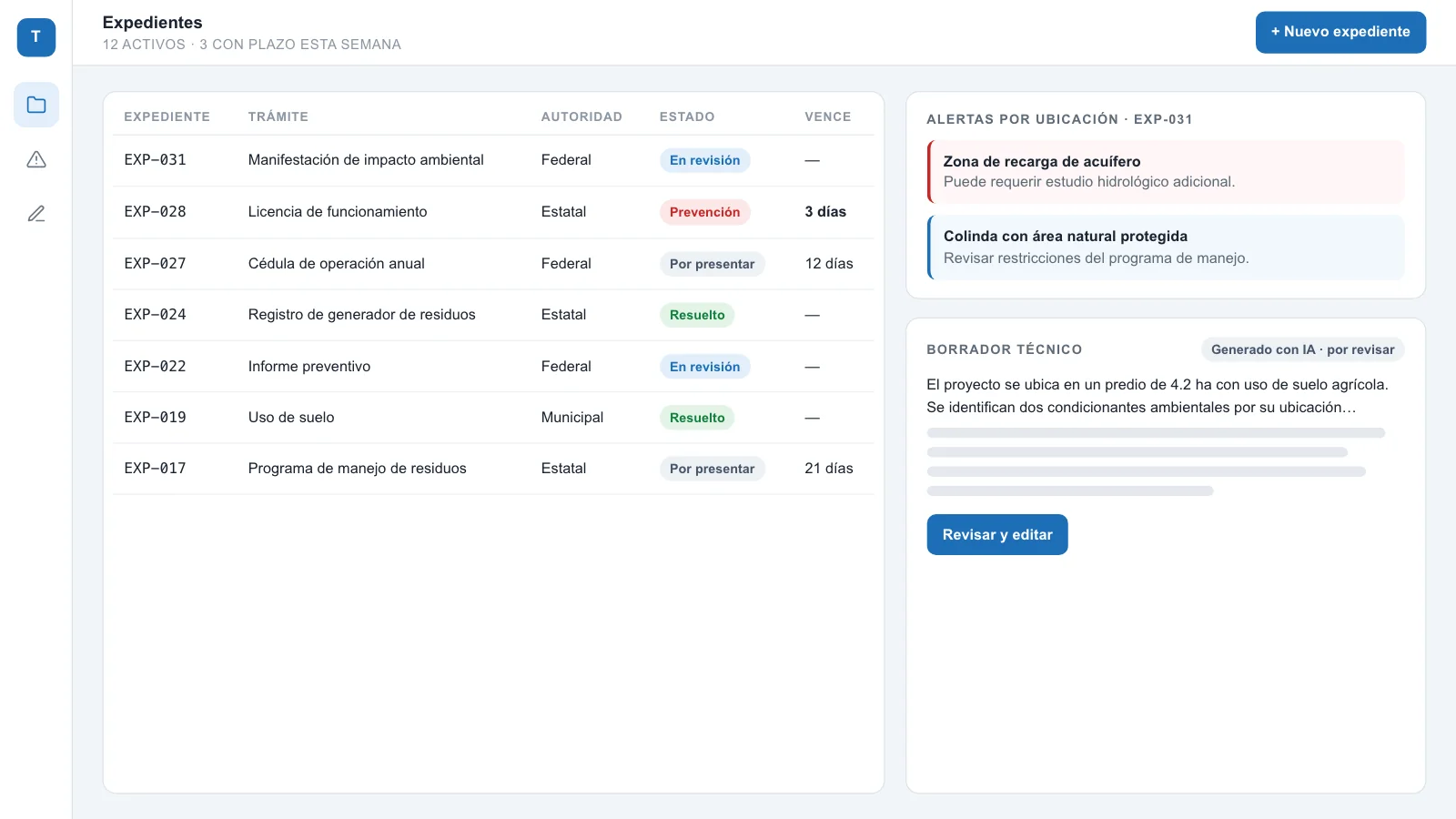Sort by the TRÁMITE column header
Image resolution: width=1456 pixels, height=819 pixels.
pos(278,116)
